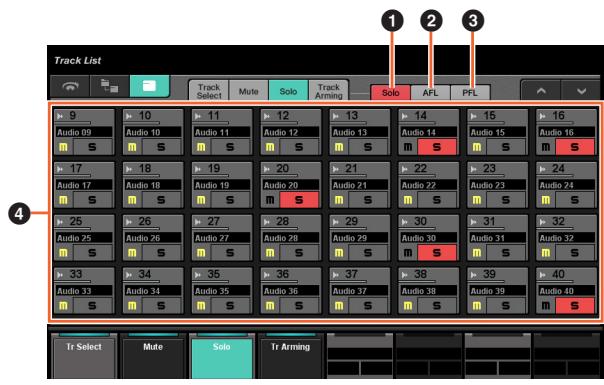Screen dimensions: 604x385
Task: Click the track type icon on track 35
Action: [198, 275]
